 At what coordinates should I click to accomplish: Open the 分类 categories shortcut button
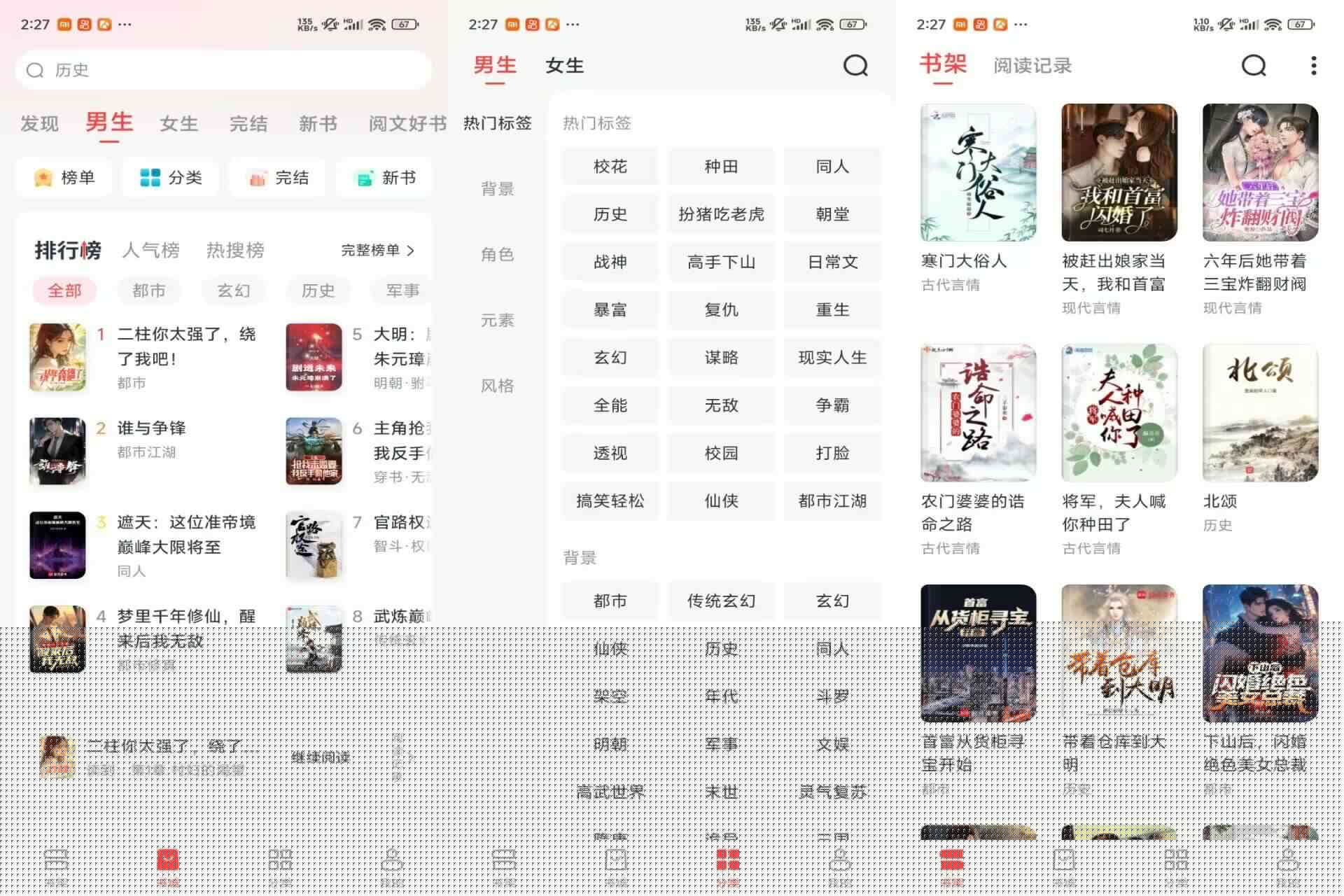point(171,178)
